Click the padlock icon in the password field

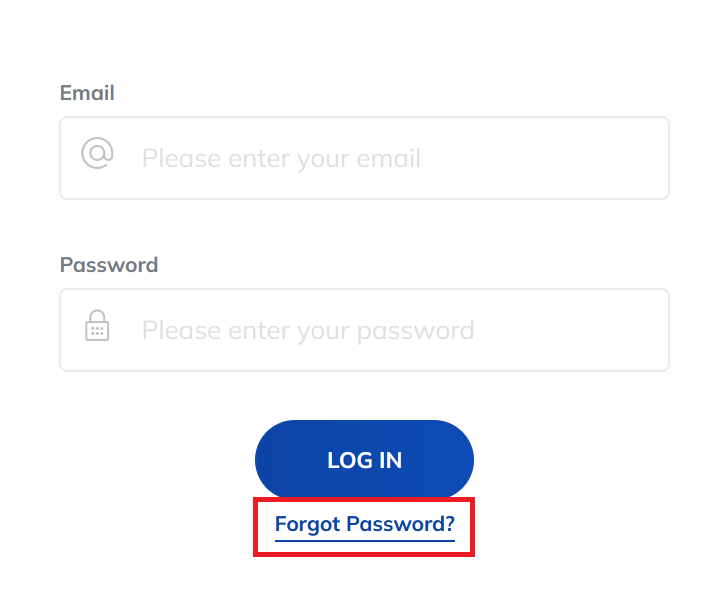tap(97, 325)
